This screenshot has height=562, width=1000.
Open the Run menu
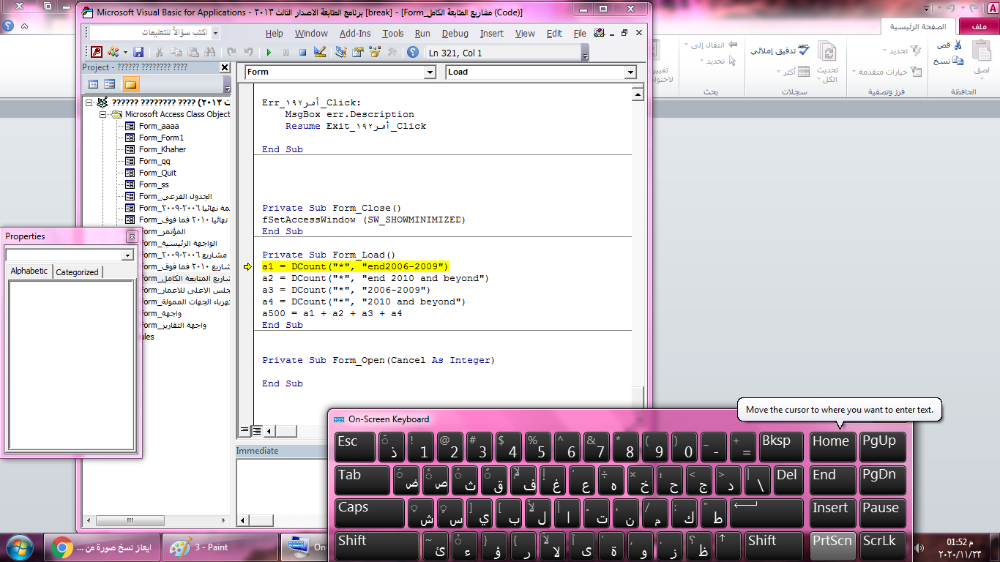(x=422, y=33)
